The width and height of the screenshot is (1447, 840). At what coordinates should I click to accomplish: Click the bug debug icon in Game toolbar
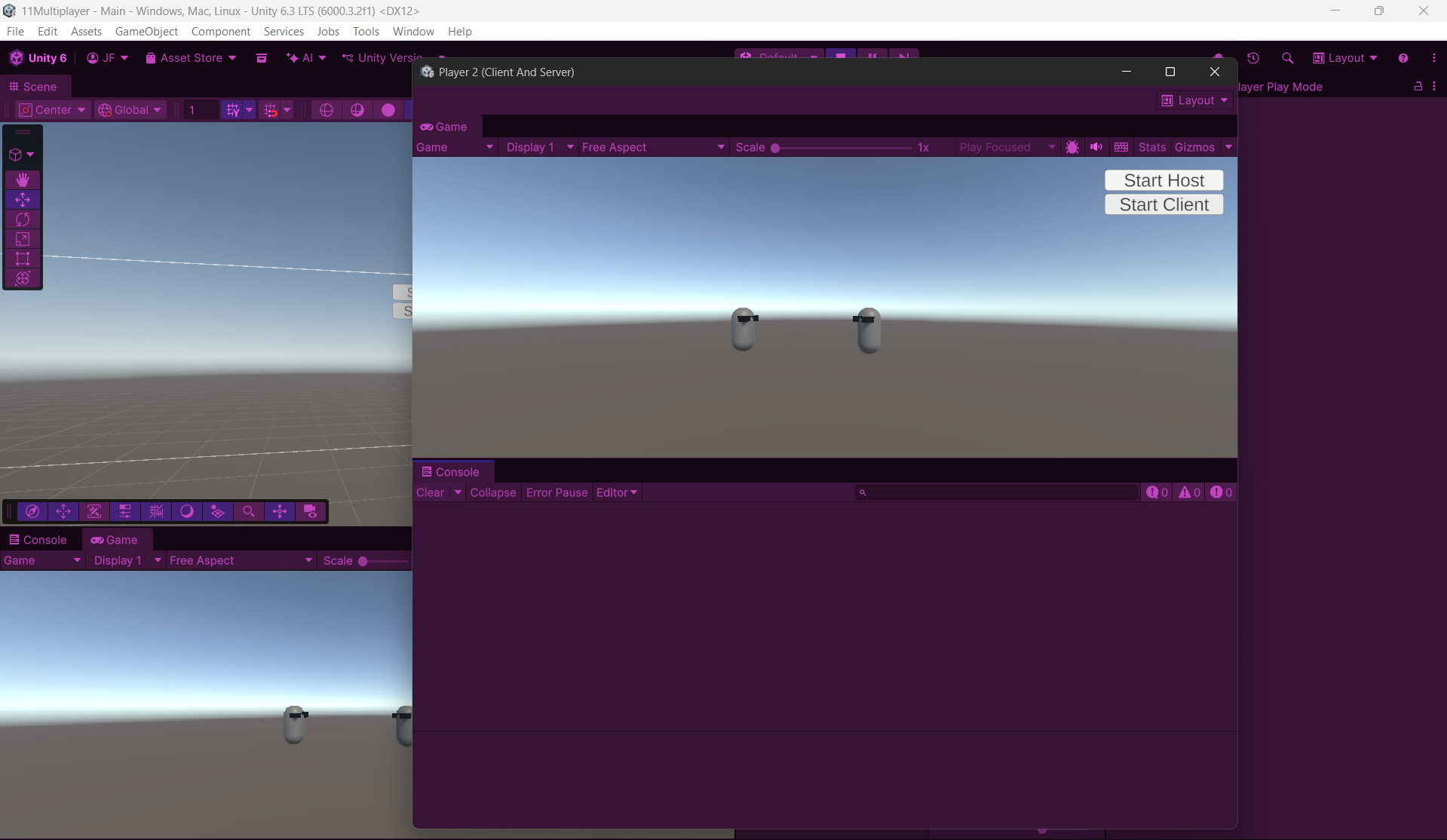pyautogui.click(x=1071, y=147)
